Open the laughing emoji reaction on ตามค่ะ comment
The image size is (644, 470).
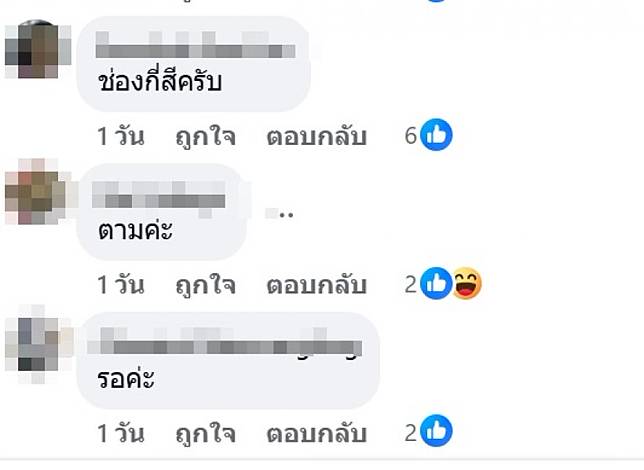point(467,283)
